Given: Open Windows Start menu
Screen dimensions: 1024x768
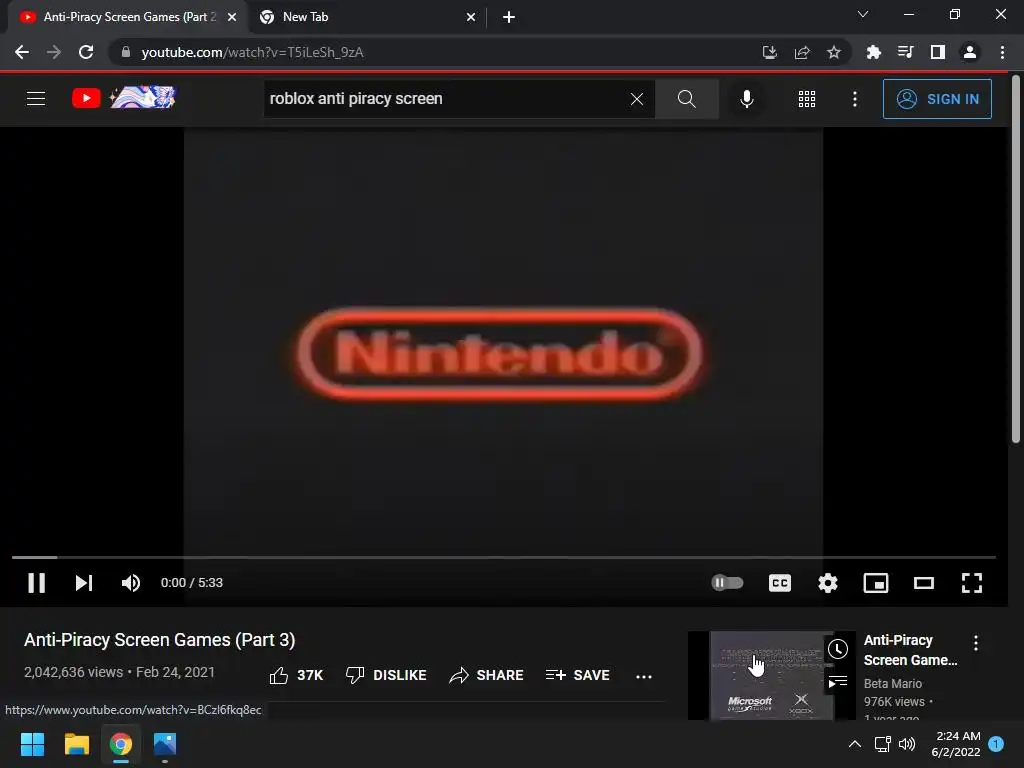Looking at the screenshot, I should 32,744.
